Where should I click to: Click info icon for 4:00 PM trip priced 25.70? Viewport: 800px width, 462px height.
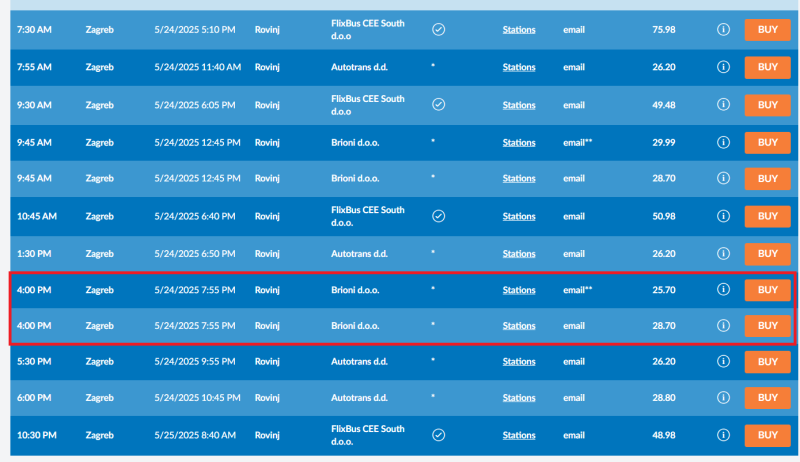coord(723,290)
